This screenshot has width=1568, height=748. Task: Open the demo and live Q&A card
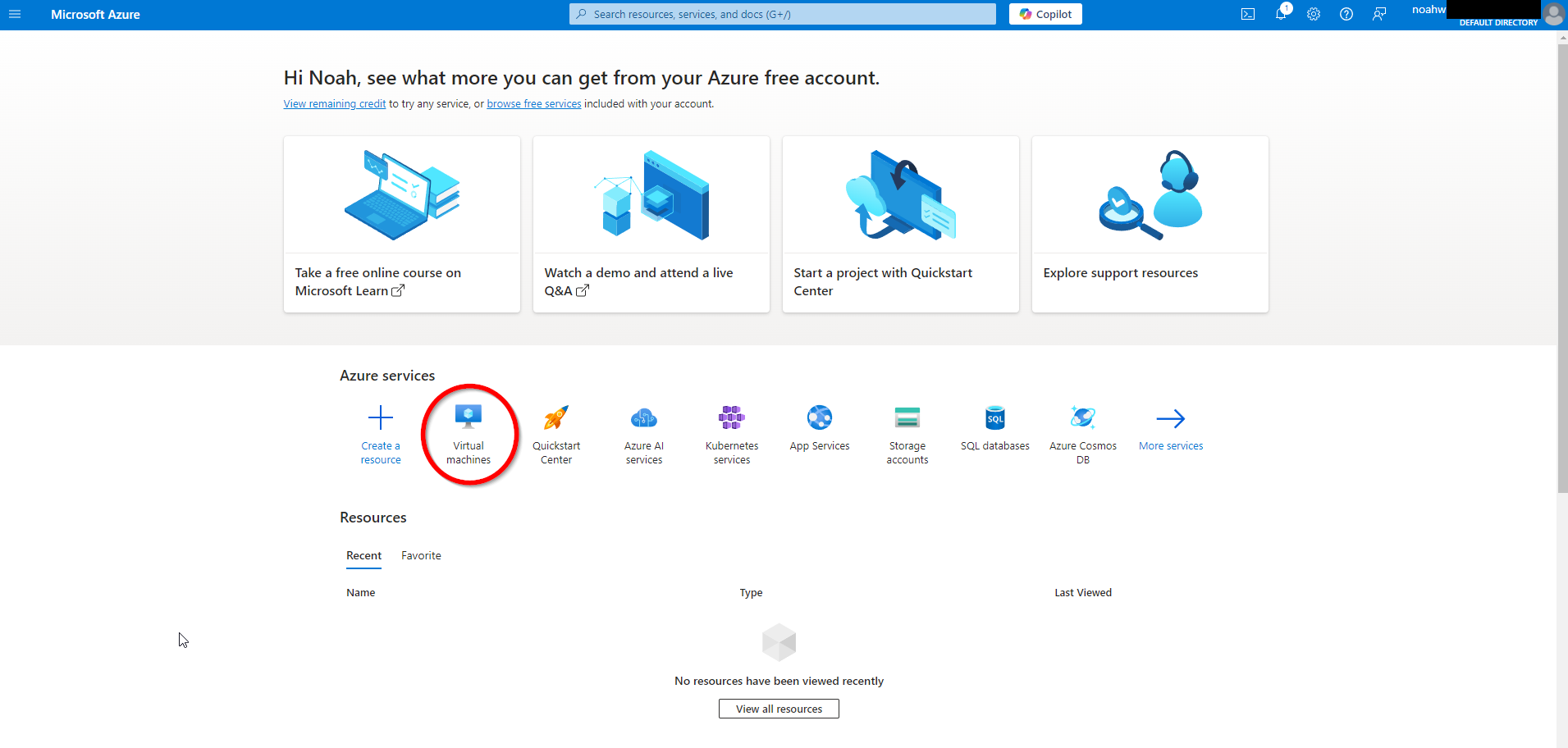pyautogui.click(x=651, y=224)
